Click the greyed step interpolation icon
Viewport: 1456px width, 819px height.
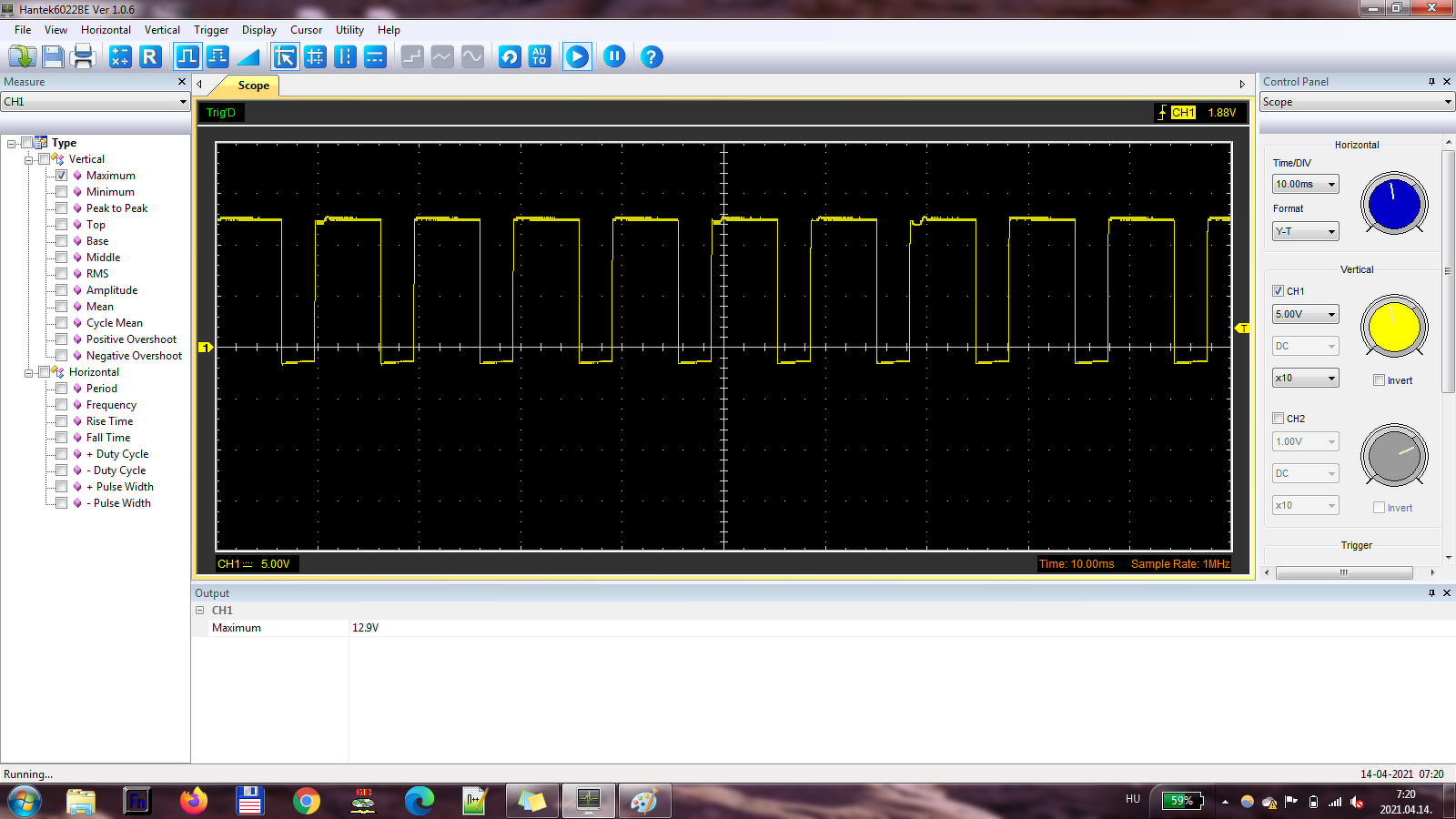click(x=412, y=56)
